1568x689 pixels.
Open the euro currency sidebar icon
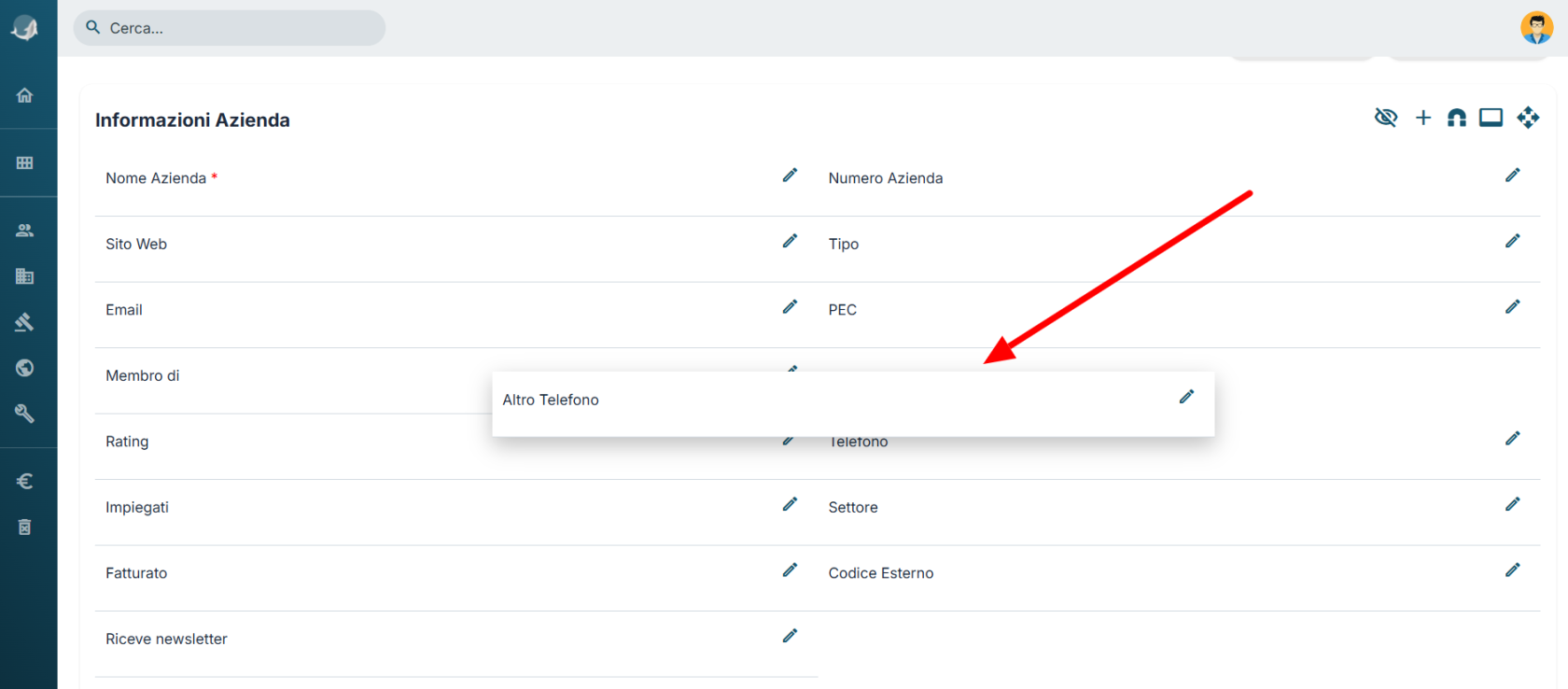[x=25, y=481]
